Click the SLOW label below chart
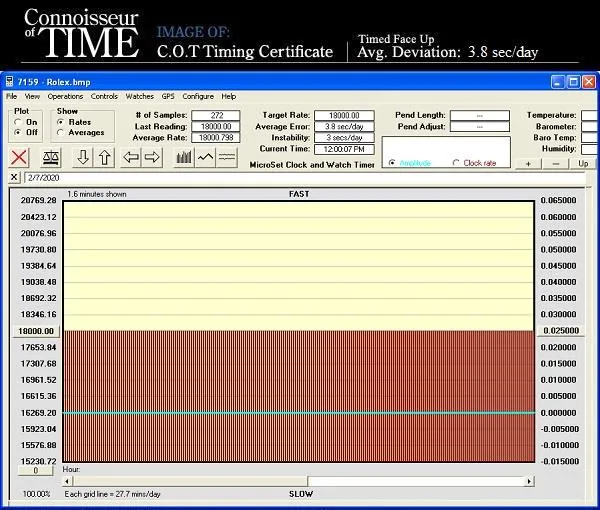 tap(301, 494)
